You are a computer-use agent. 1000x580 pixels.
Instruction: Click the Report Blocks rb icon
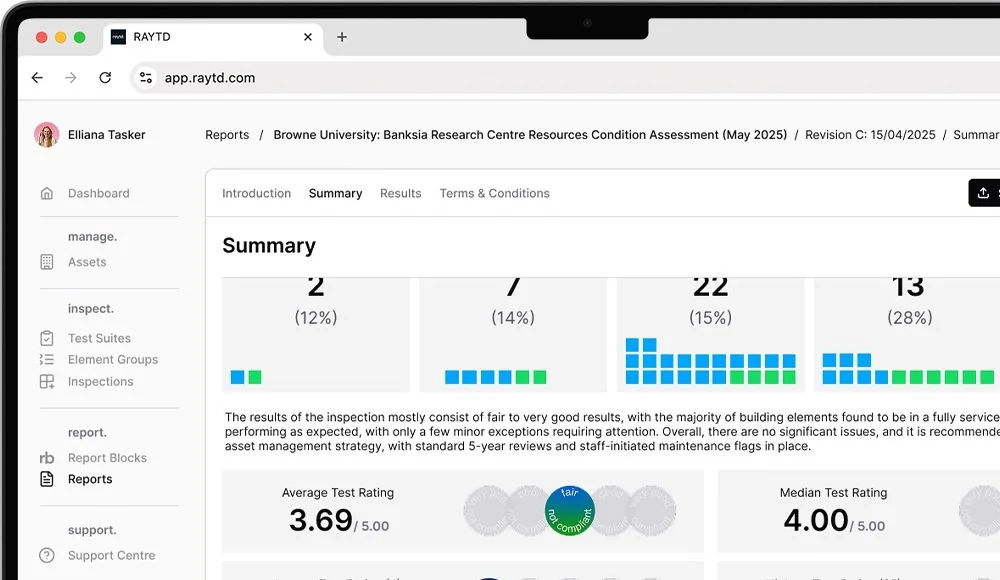click(47, 458)
